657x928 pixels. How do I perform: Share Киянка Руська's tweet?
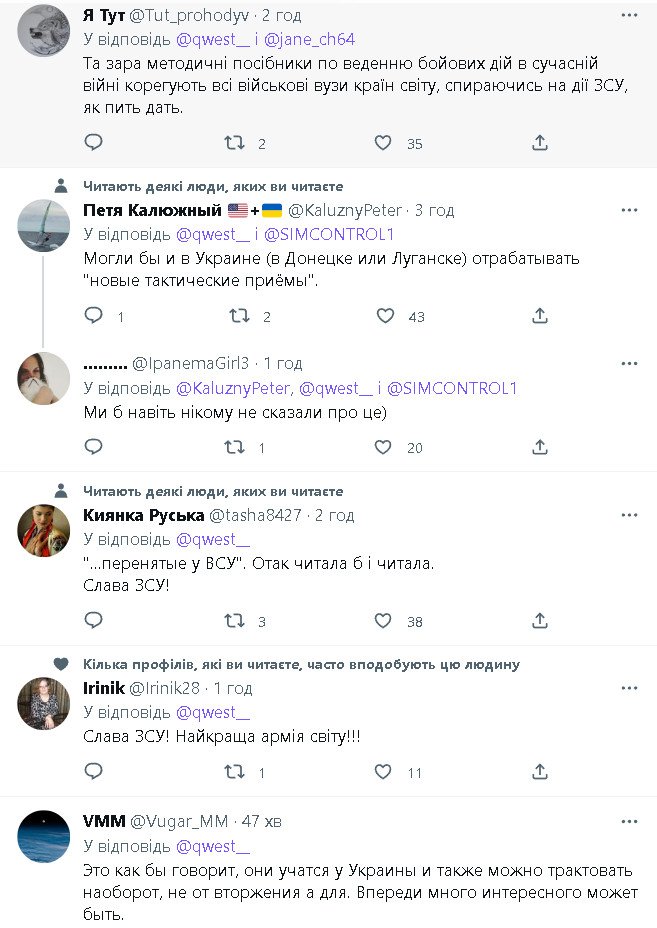pyautogui.click(x=540, y=621)
